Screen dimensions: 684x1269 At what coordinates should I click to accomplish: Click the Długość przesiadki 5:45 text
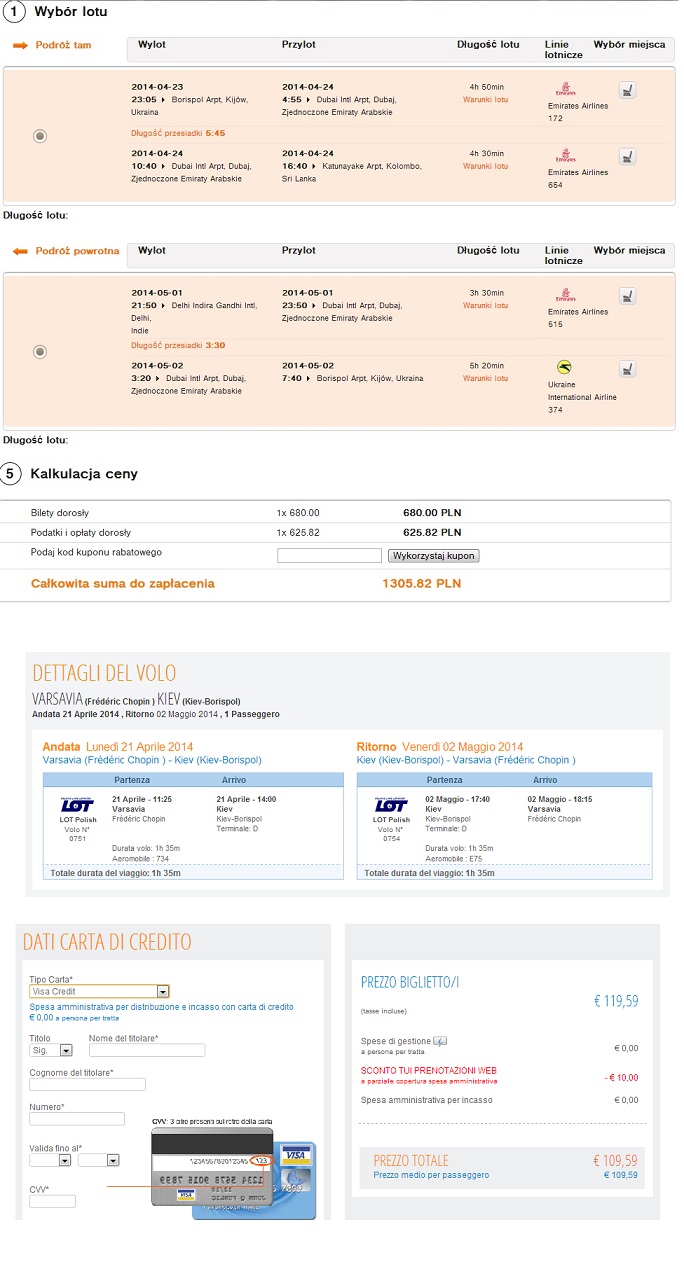click(178, 132)
